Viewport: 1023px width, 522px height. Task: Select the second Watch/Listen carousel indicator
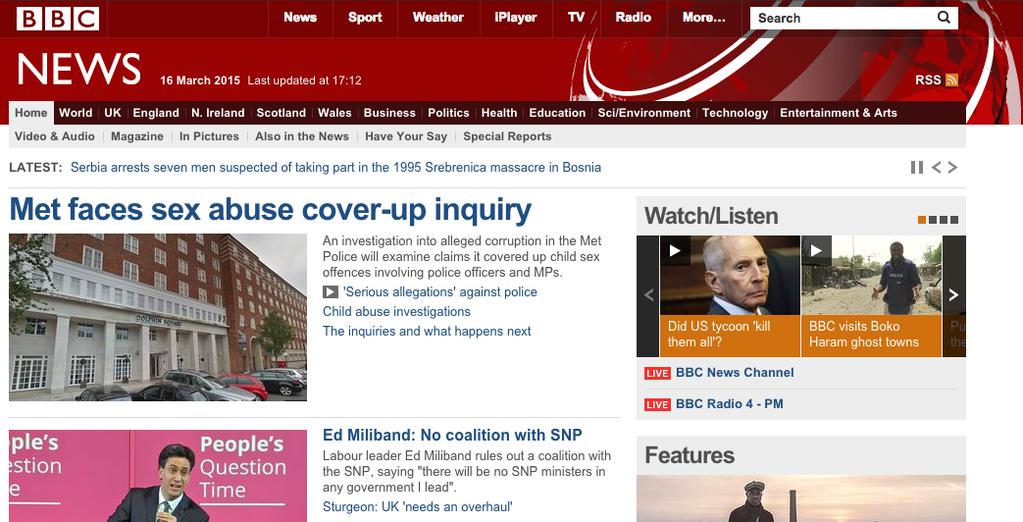pyautogui.click(x=933, y=220)
